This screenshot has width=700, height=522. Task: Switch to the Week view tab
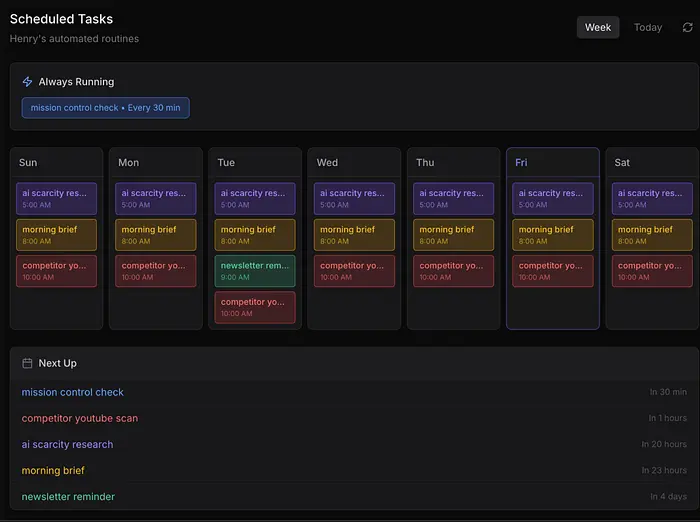point(598,28)
